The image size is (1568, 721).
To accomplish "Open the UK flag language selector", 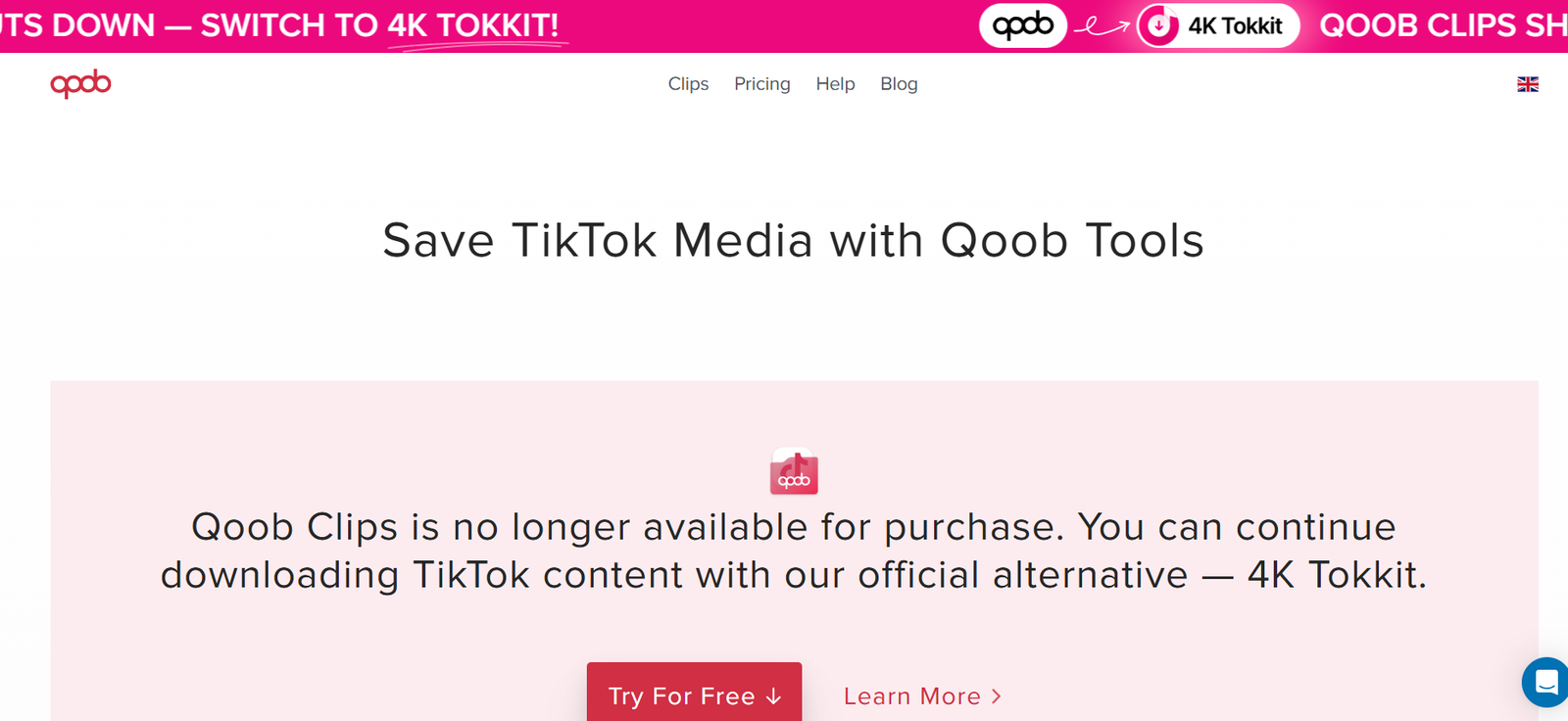I will 1528,84.
